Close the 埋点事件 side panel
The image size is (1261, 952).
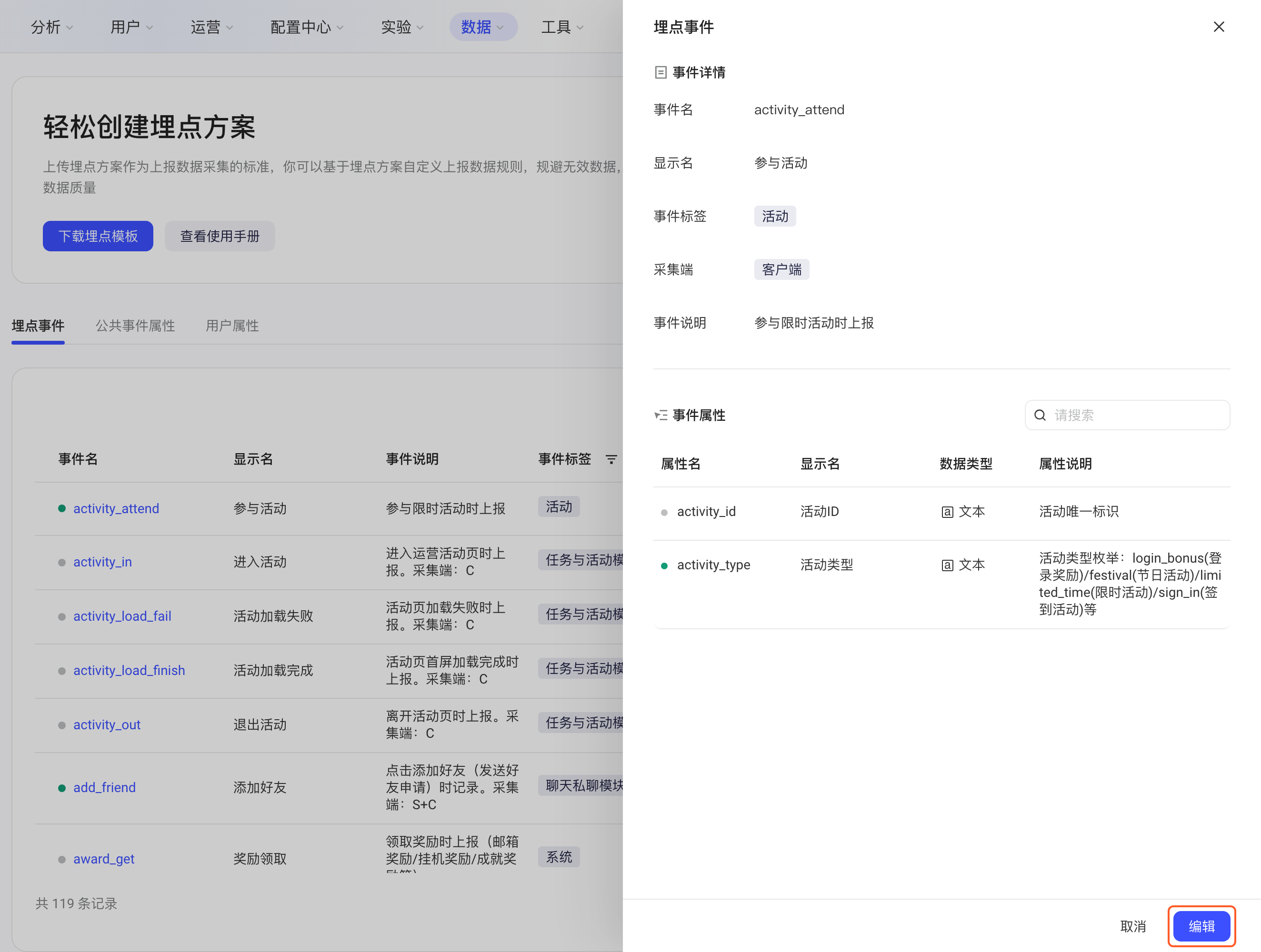(x=1218, y=27)
